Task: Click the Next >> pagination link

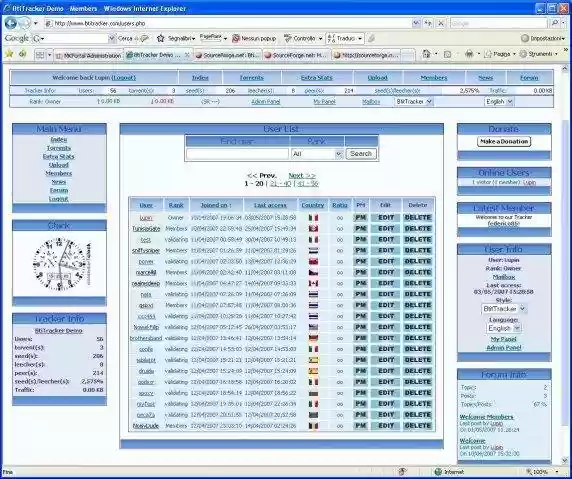Action: pos(302,175)
